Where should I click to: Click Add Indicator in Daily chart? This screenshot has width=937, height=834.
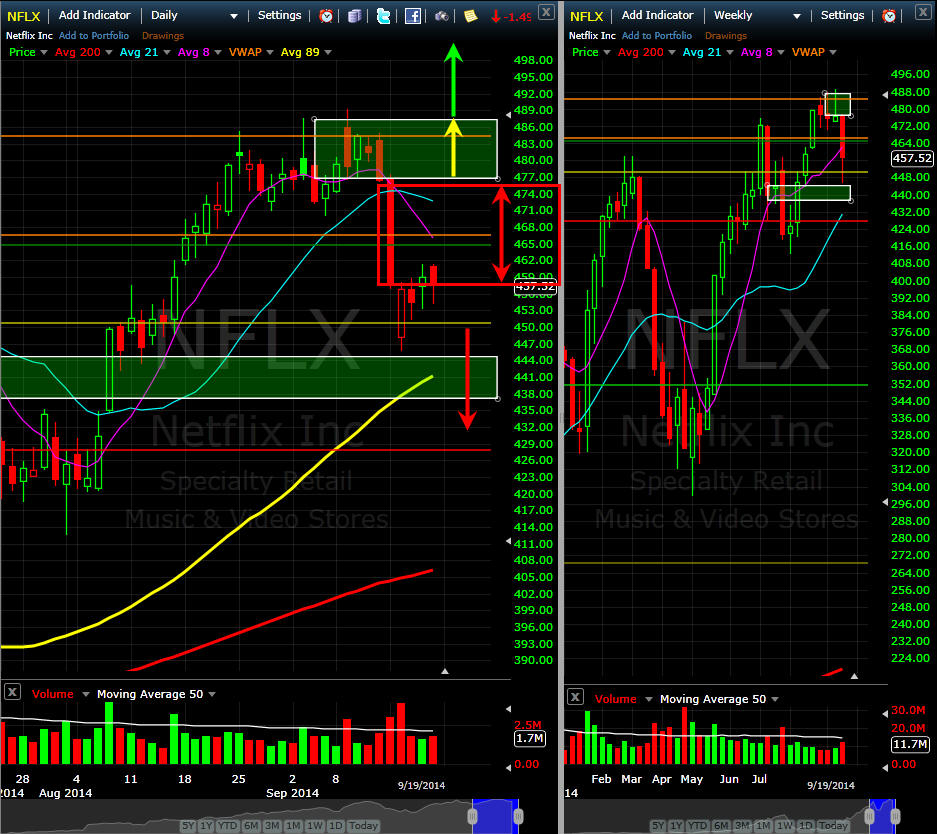point(94,16)
